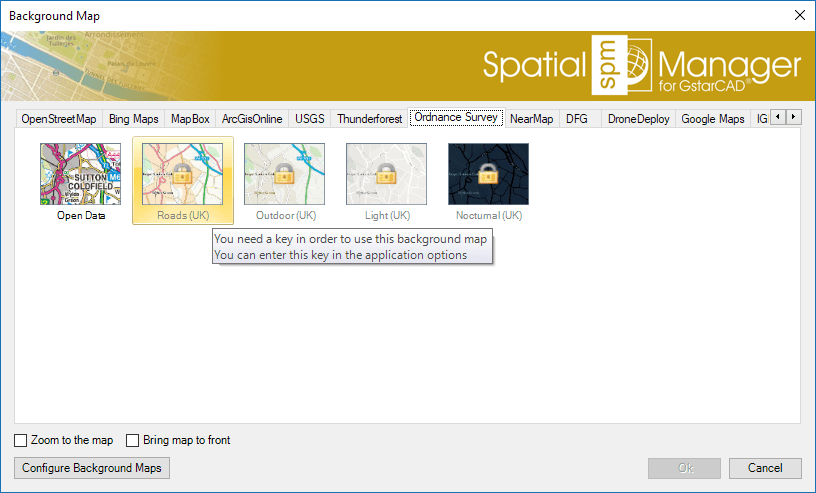Open the Bing Maps tab
This screenshot has height=493, width=816.
tap(133, 119)
